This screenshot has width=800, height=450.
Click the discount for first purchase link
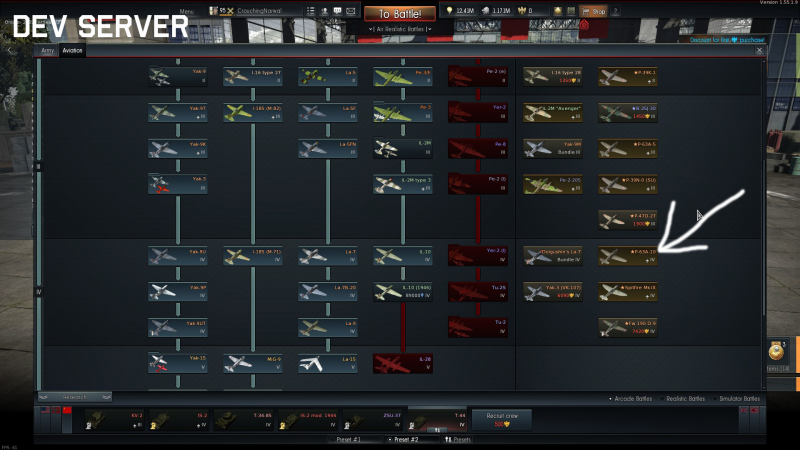tap(727, 40)
